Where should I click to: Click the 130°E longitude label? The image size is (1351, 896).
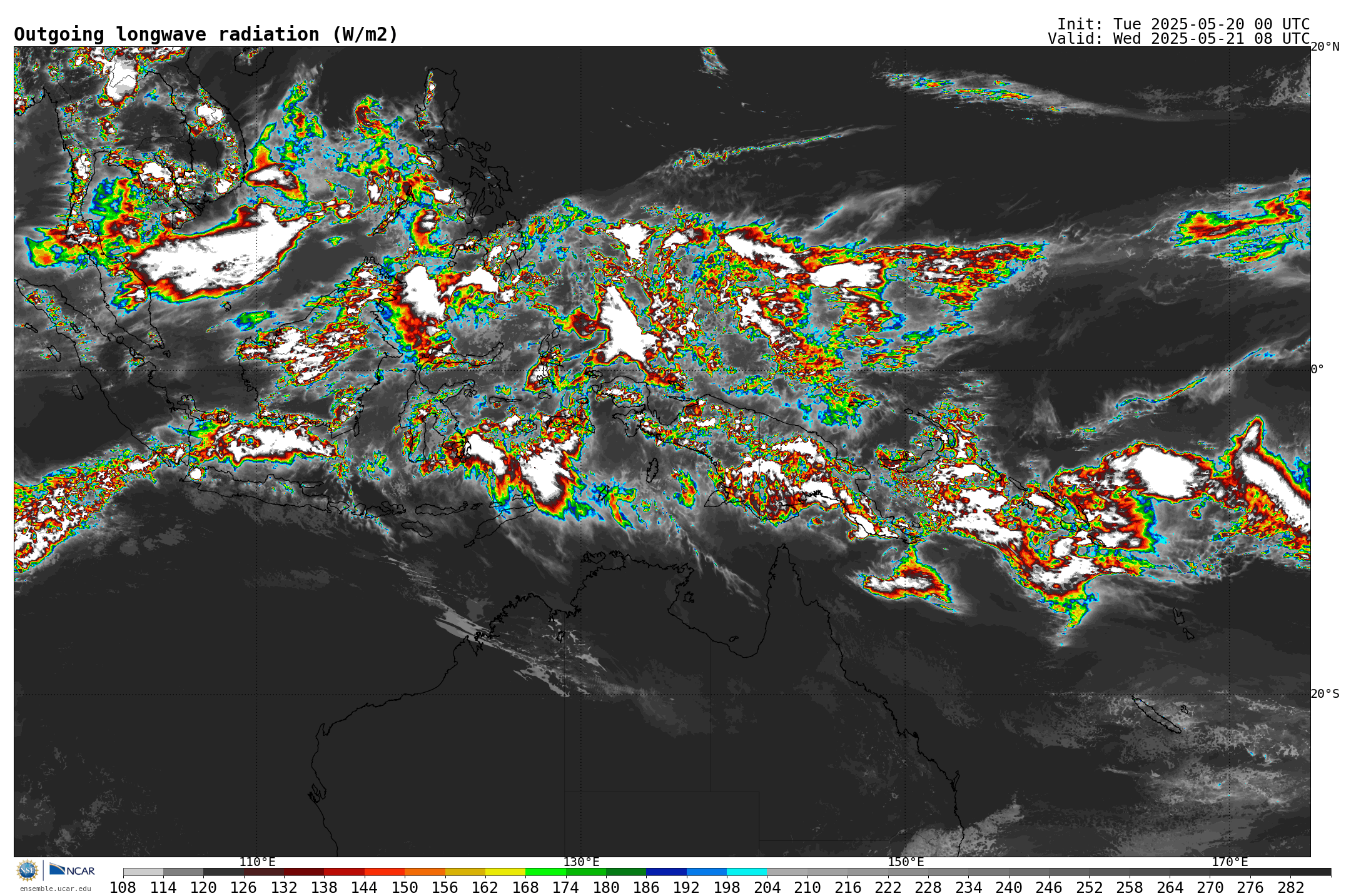(x=581, y=862)
